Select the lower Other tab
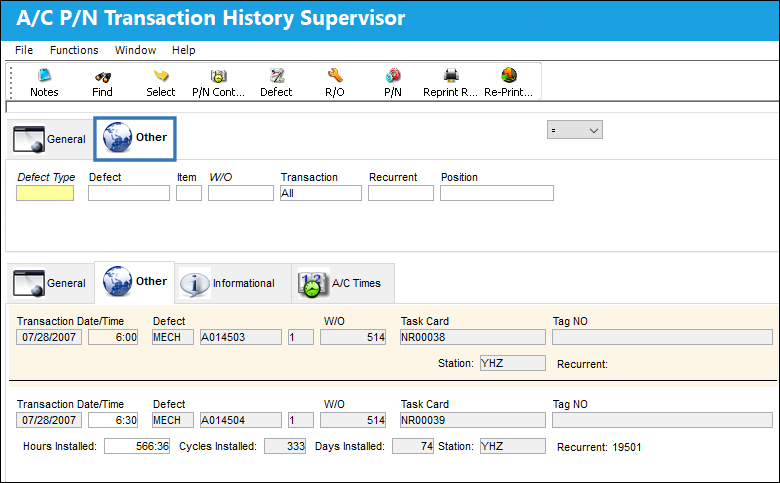Image resolution: width=780 pixels, height=483 pixels. (x=135, y=282)
